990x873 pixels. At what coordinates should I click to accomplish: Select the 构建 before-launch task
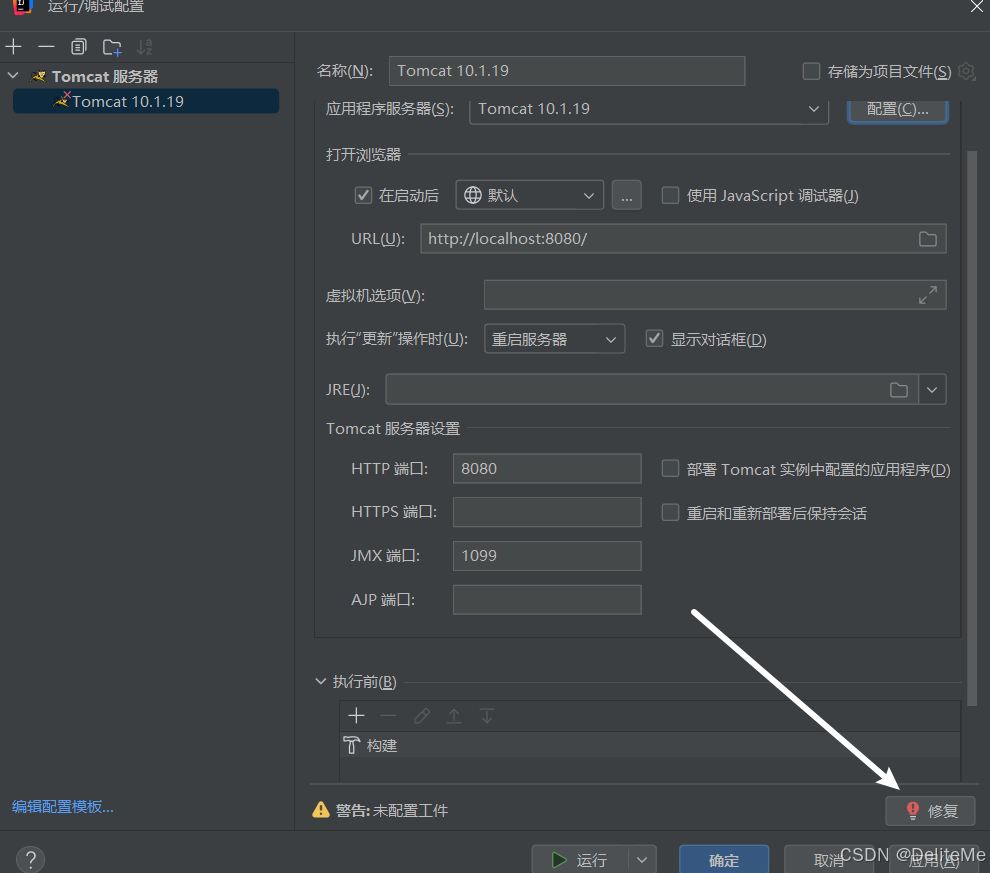tap(650, 745)
